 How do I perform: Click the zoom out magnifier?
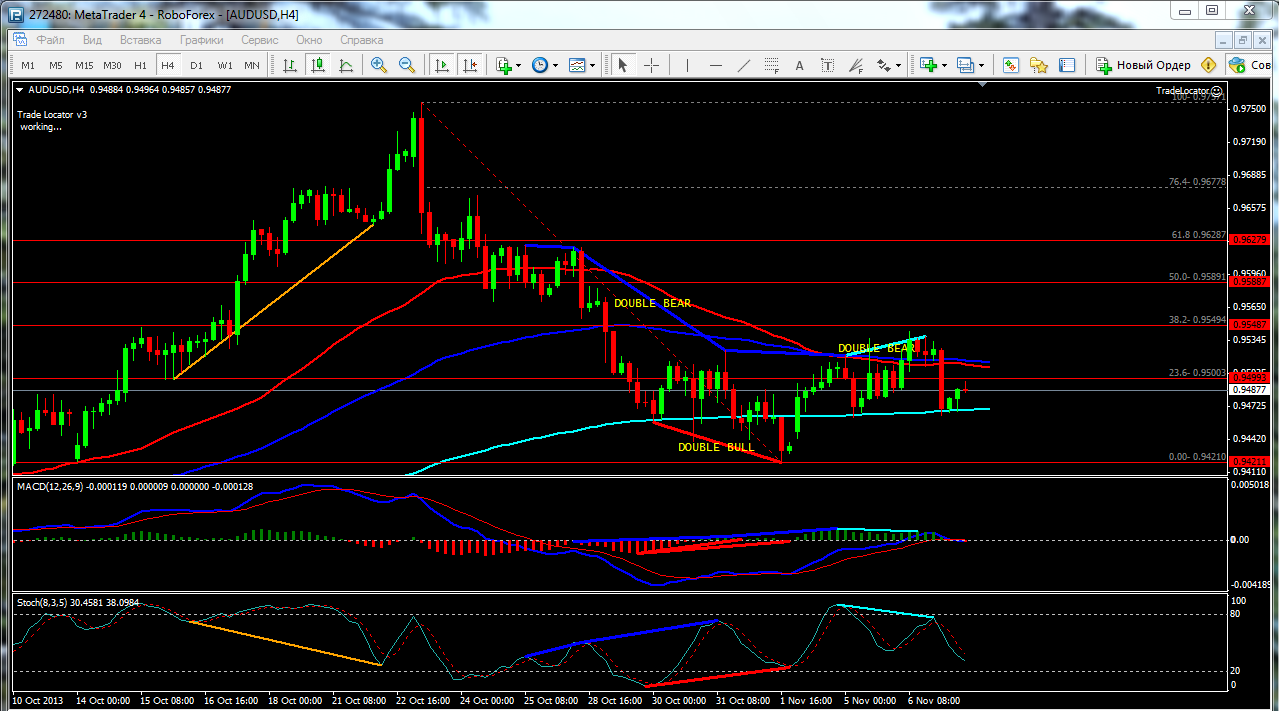point(407,65)
